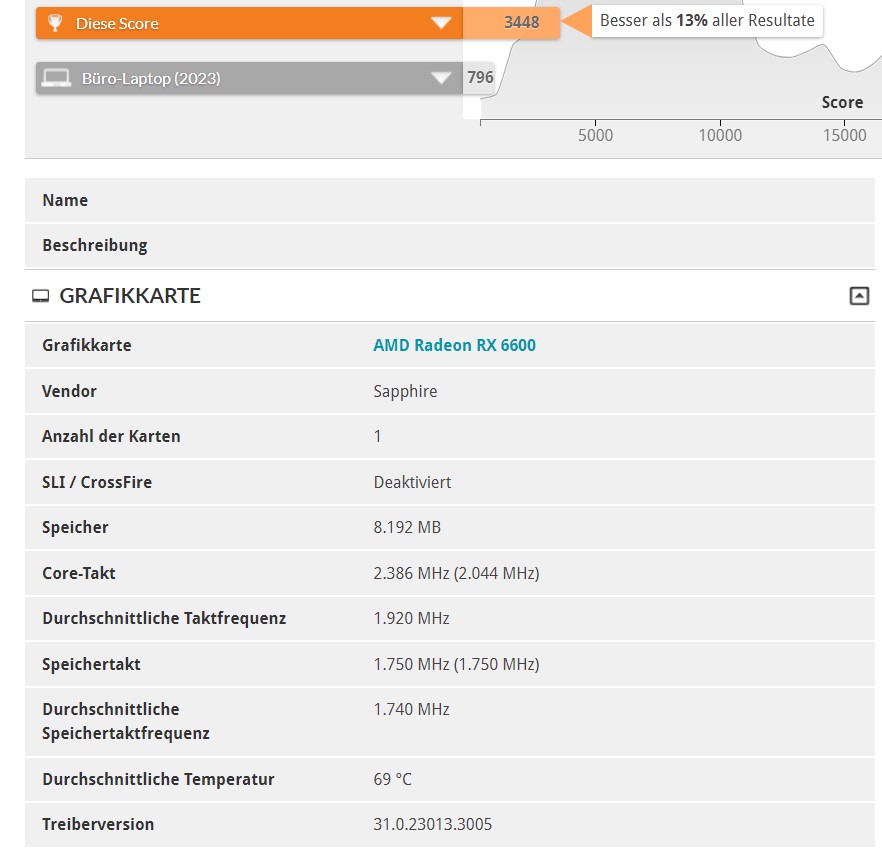Click the orange Diese Score bar label

tap(117, 24)
